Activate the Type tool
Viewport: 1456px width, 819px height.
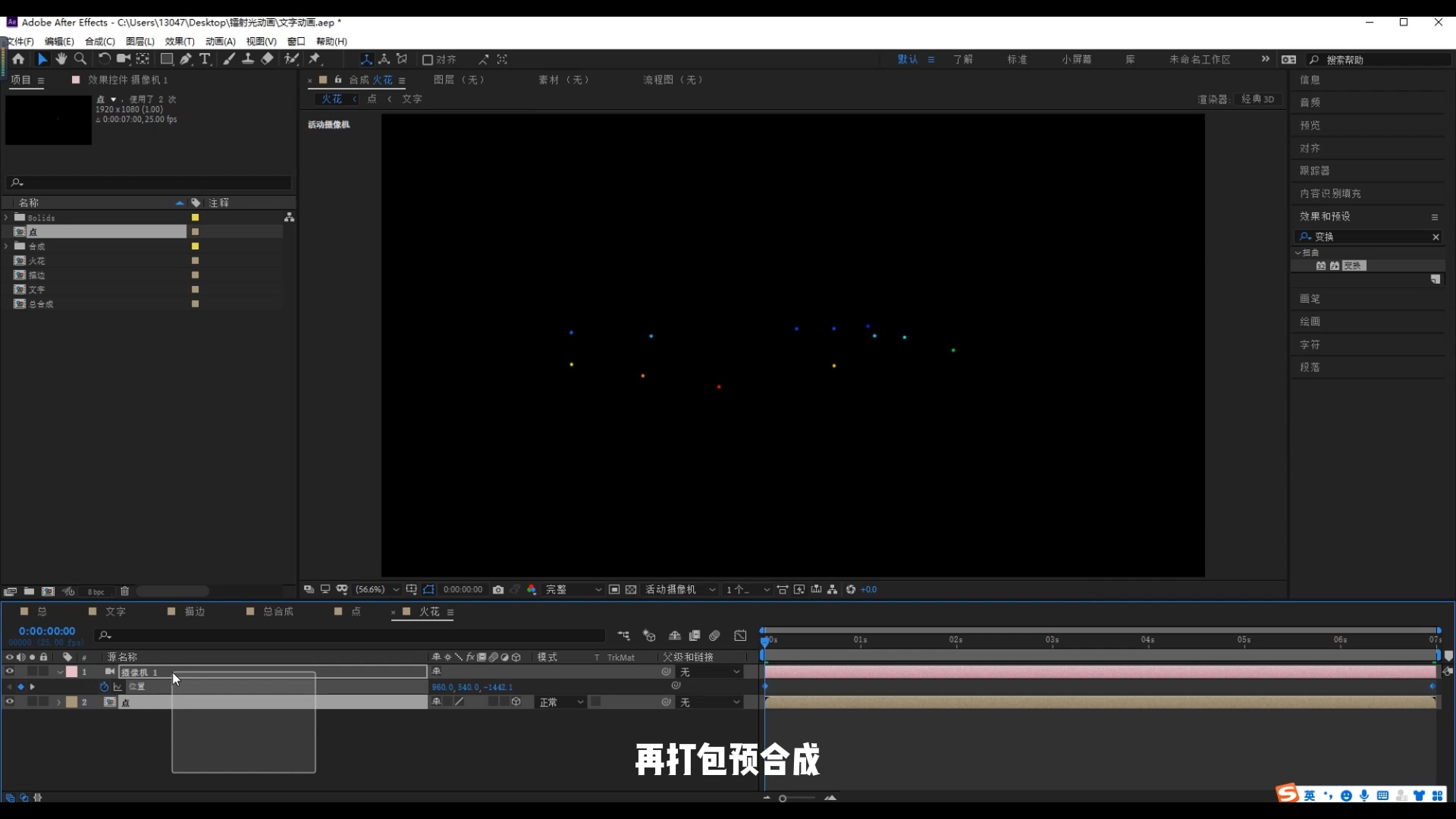point(206,59)
